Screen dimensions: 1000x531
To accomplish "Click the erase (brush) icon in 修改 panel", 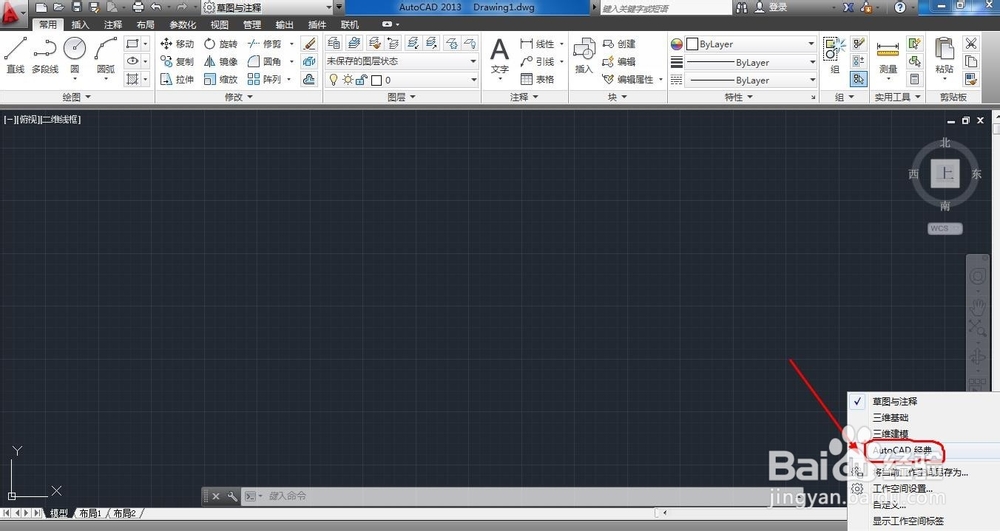I will click(309, 43).
